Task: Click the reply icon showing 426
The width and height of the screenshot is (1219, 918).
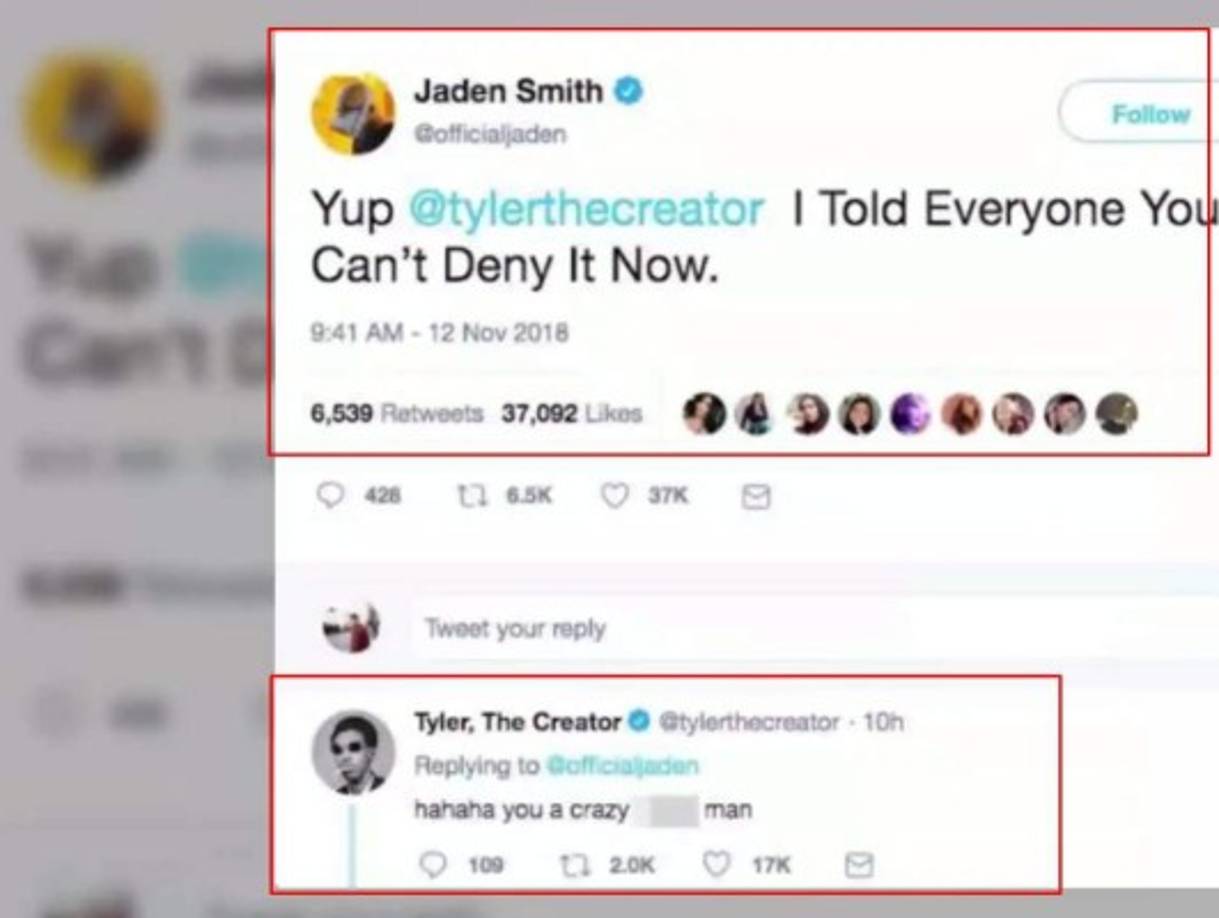Action: coord(329,495)
